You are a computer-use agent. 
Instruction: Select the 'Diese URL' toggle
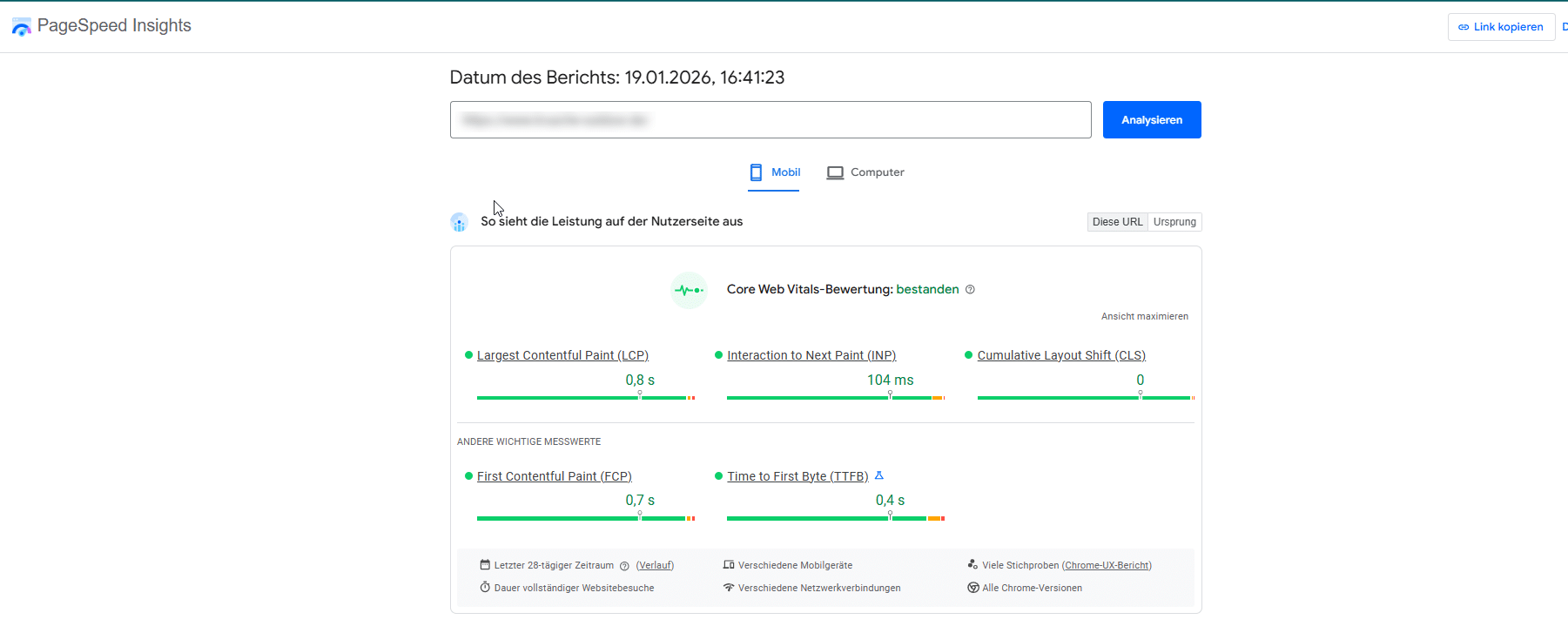[1118, 222]
